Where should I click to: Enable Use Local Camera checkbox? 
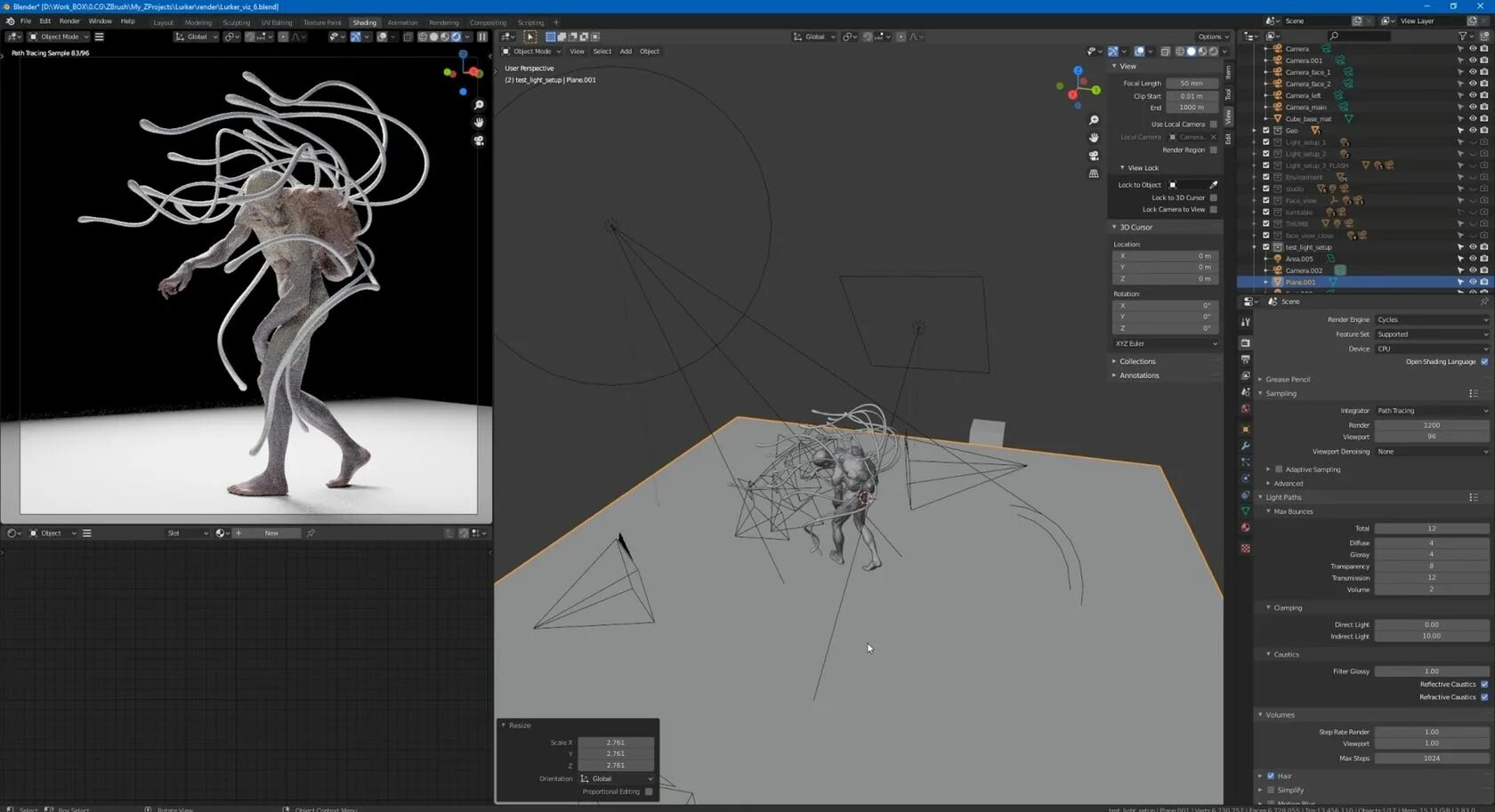click(1214, 125)
